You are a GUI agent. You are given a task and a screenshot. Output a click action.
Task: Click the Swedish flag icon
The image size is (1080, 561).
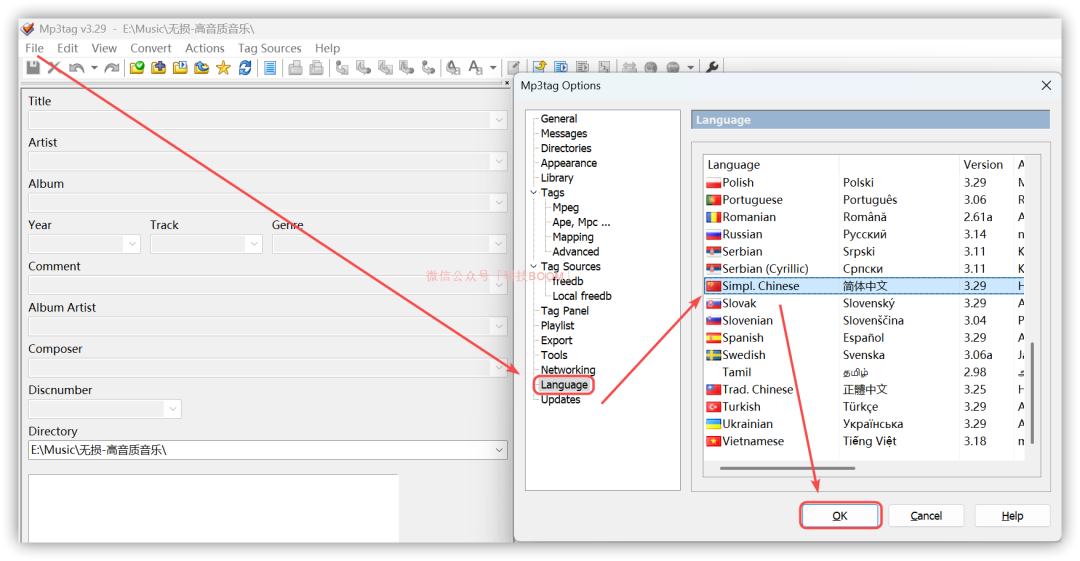[x=714, y=355]
